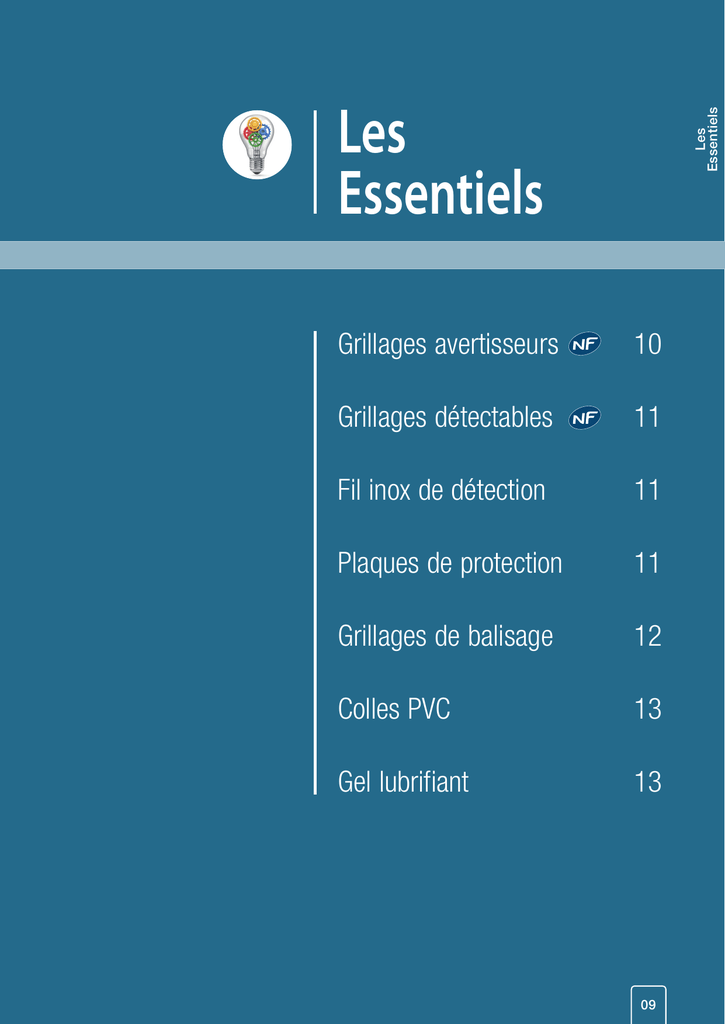725x1024 pixels.
Task: Go to the Gel lubrifiant entry
Action: pos(403,782)
